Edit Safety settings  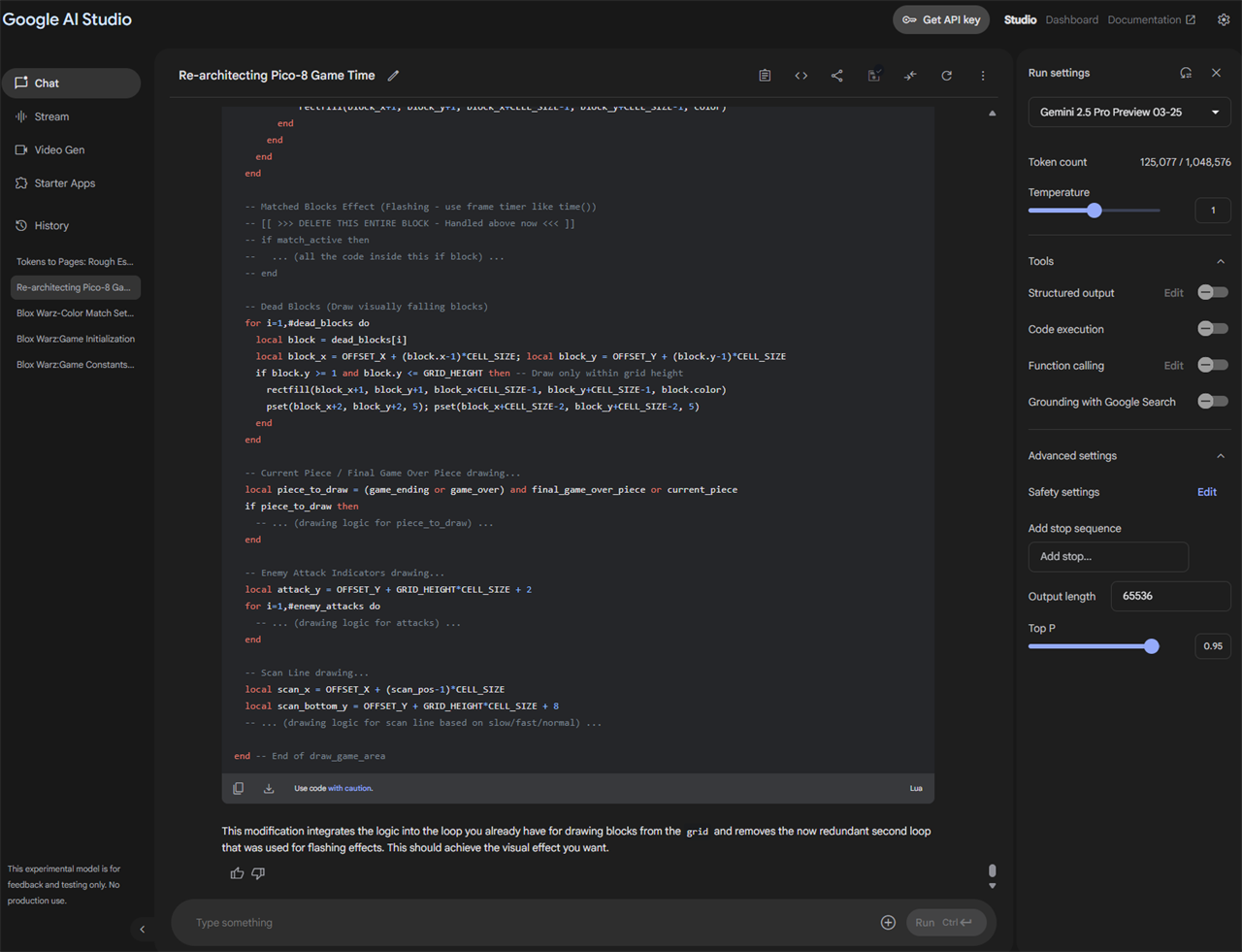(1206, 492)
